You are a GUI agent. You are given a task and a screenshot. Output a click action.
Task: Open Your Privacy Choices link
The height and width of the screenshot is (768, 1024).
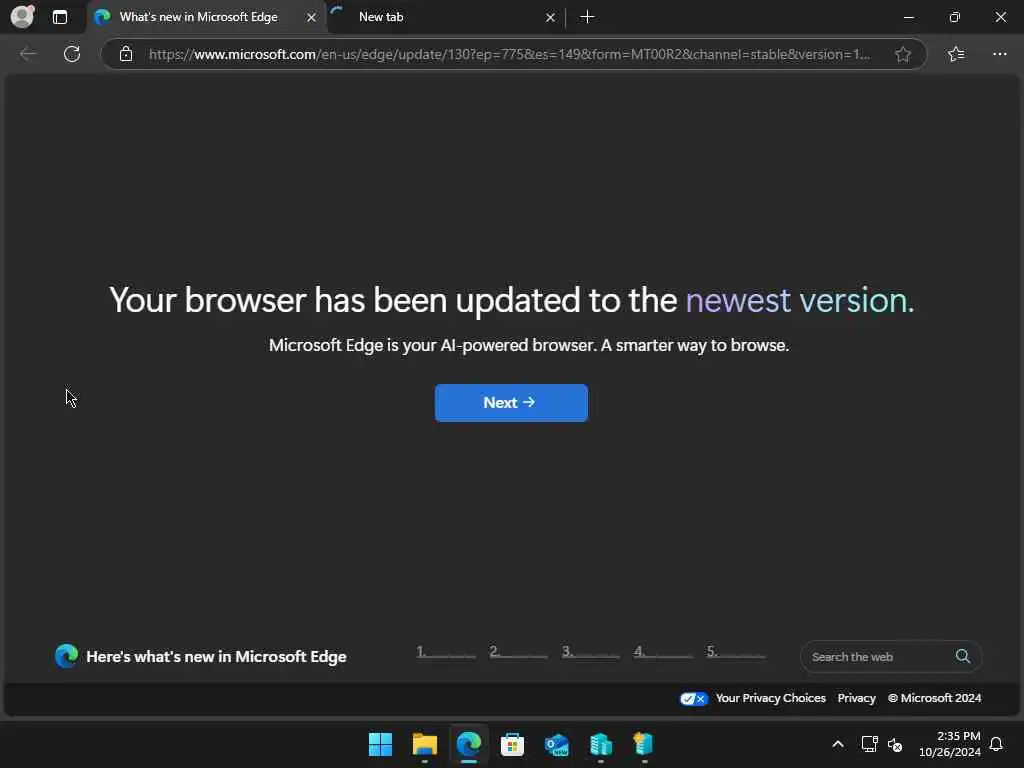point(771,698)
